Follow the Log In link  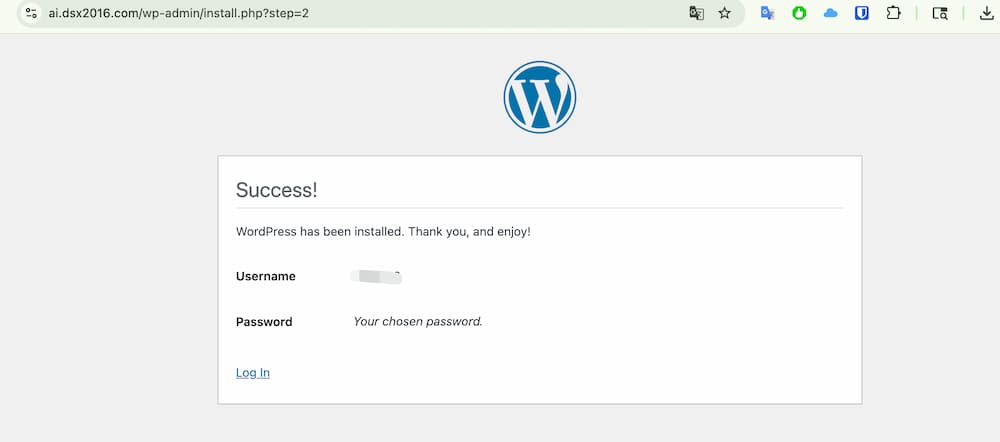tap(253, 372)
